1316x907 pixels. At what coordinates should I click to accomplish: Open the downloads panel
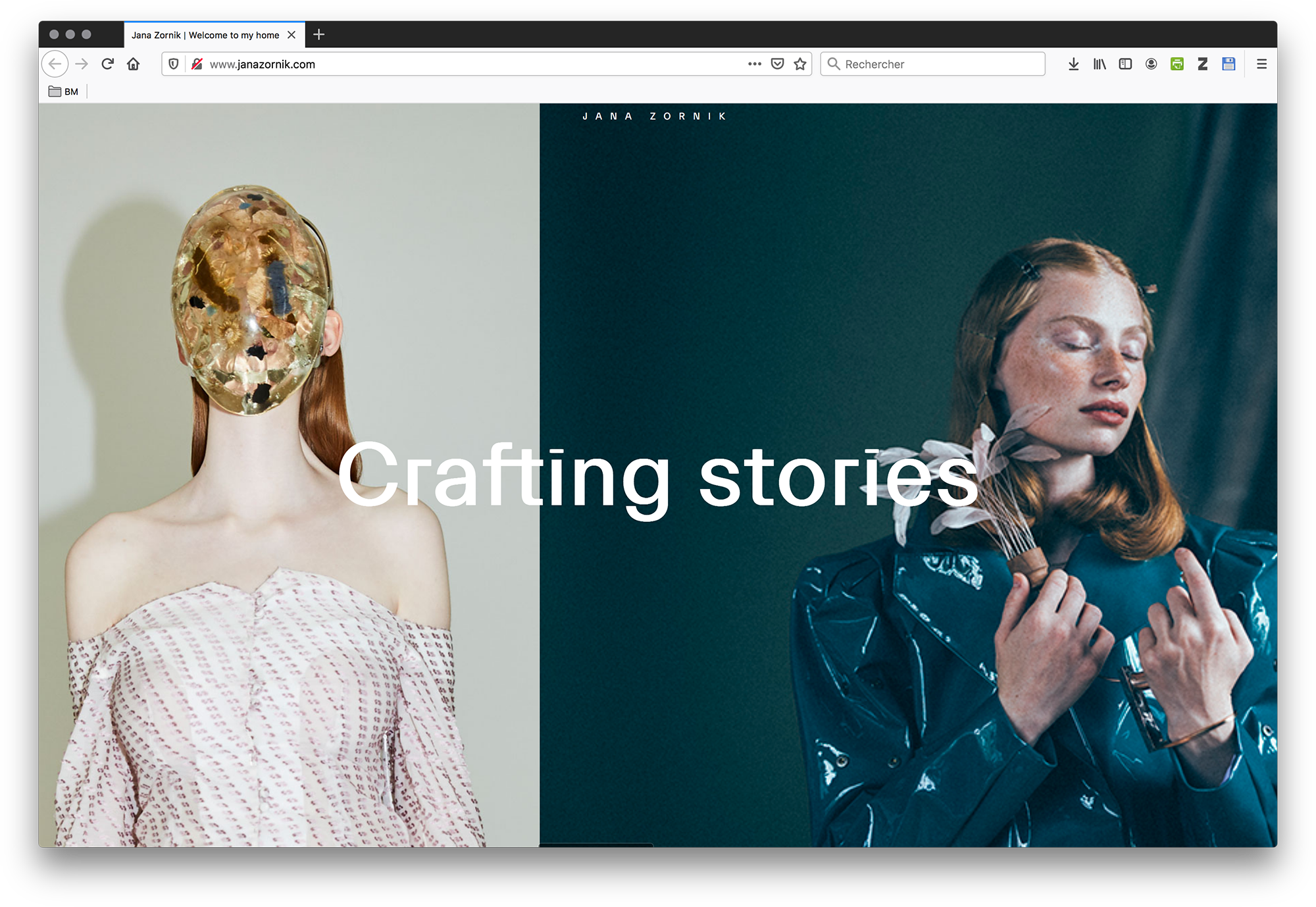click(1073, 64)
